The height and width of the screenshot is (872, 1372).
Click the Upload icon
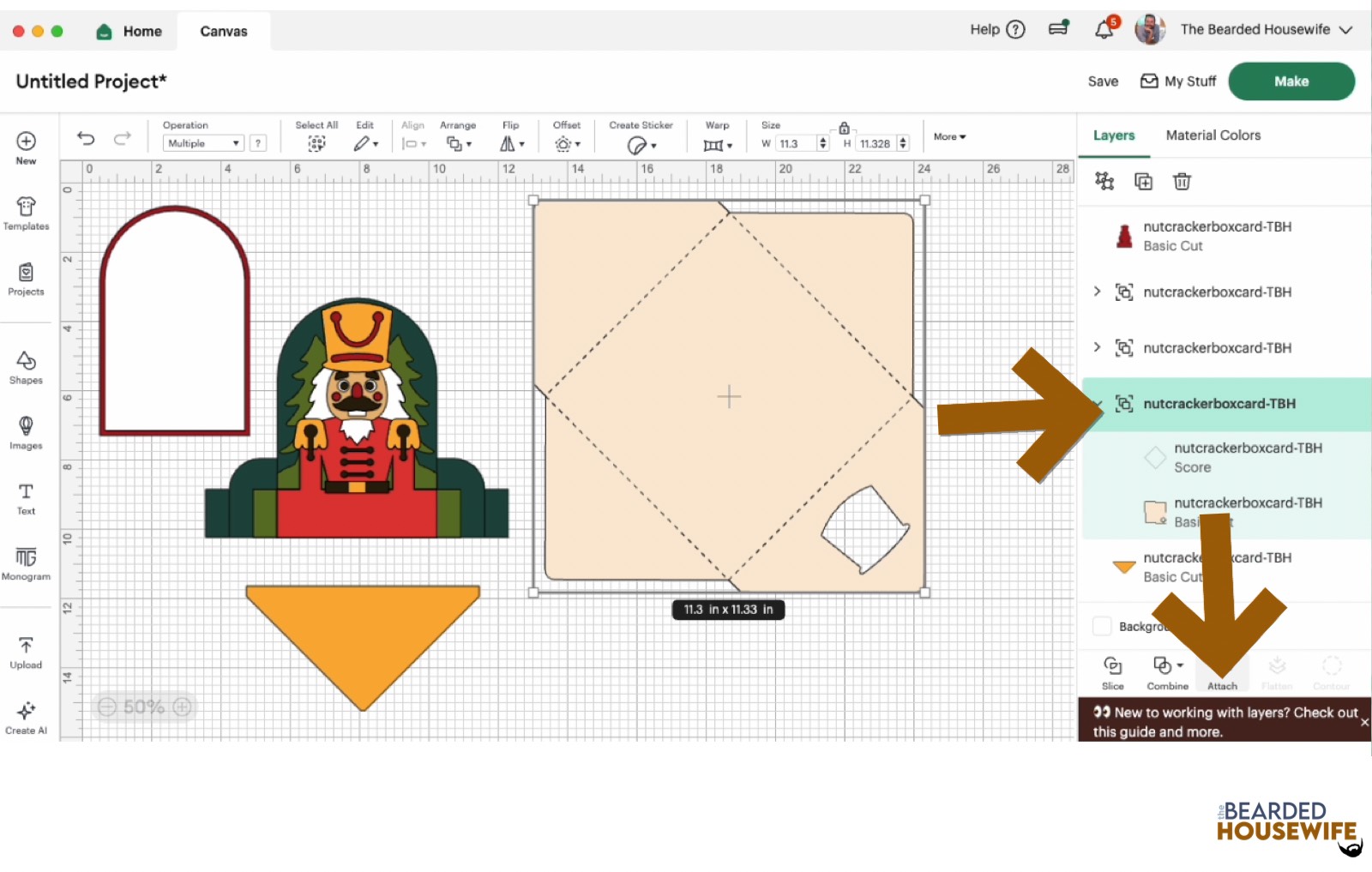(x=26, y=652)
